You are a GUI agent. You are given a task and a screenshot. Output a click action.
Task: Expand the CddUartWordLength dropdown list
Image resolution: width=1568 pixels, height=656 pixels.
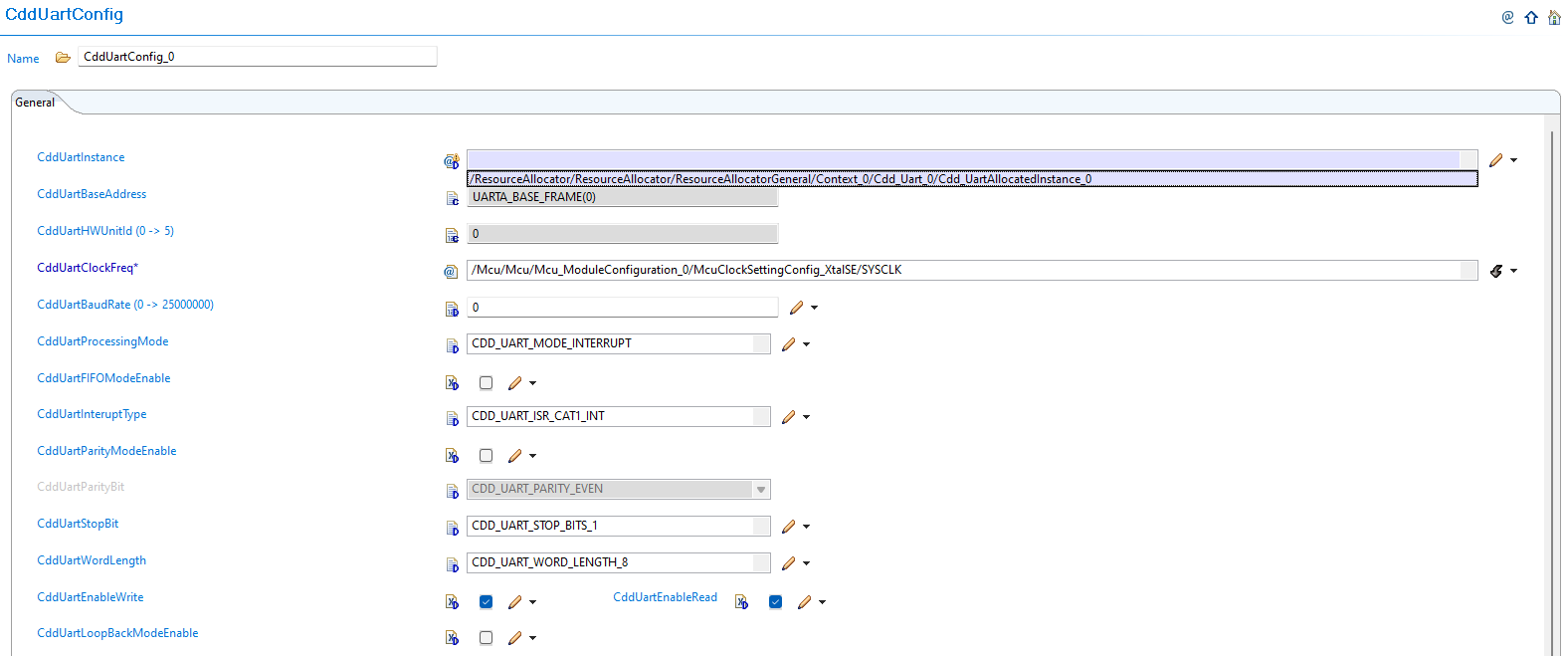click(761, 563)
